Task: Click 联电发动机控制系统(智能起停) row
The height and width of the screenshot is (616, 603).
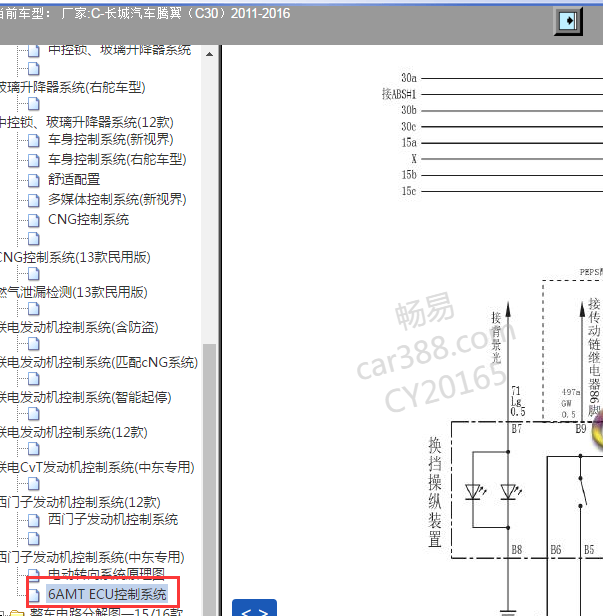Action: [x=86, y=398]
